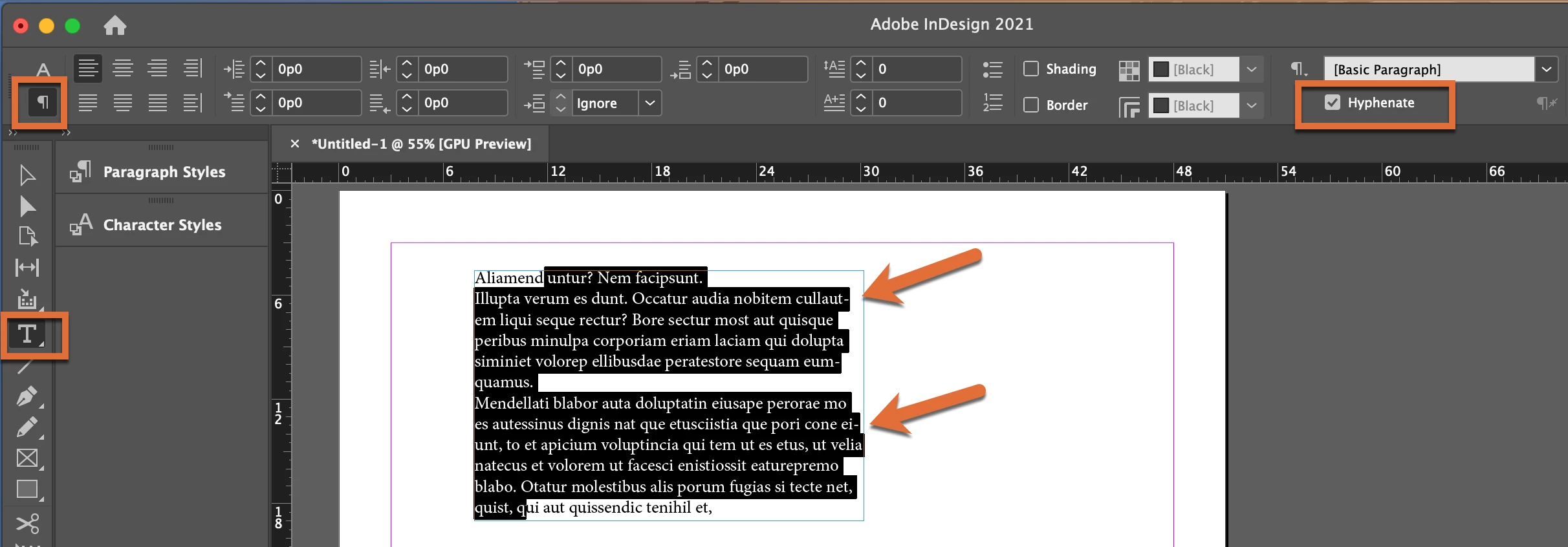
Task: Select the Gap tool
Action: (x=27, y=267)
